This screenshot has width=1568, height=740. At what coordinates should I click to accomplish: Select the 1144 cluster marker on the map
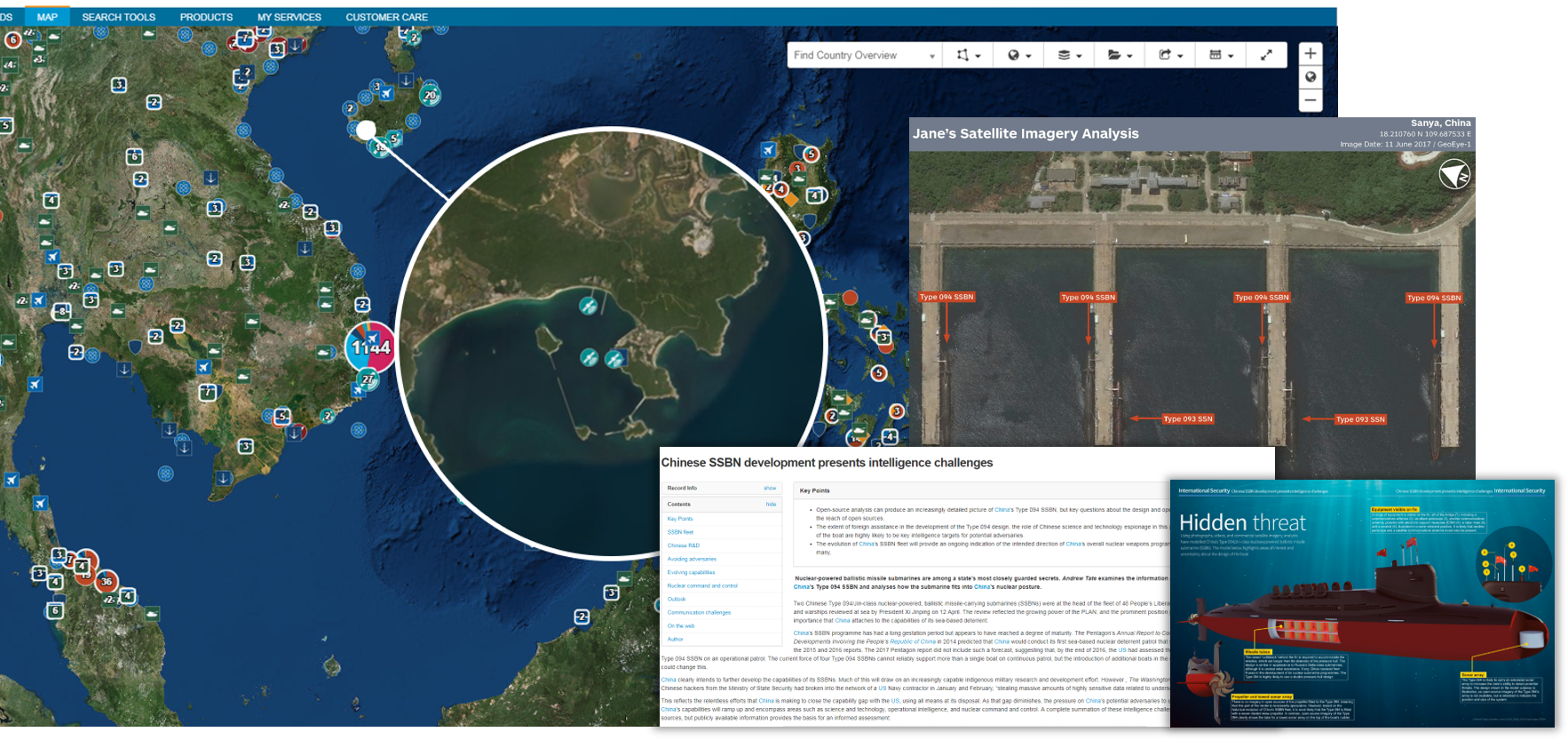coord(370,347)
